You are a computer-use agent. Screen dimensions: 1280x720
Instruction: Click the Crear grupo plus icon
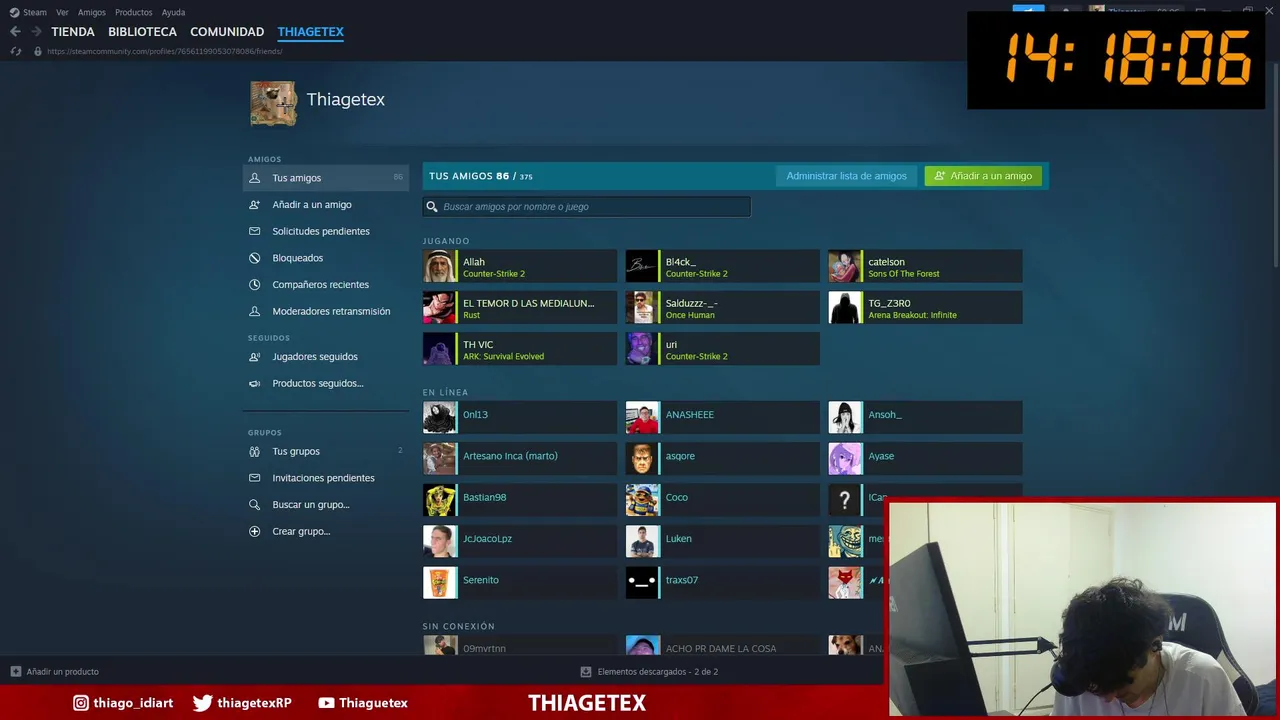[254, 531]
